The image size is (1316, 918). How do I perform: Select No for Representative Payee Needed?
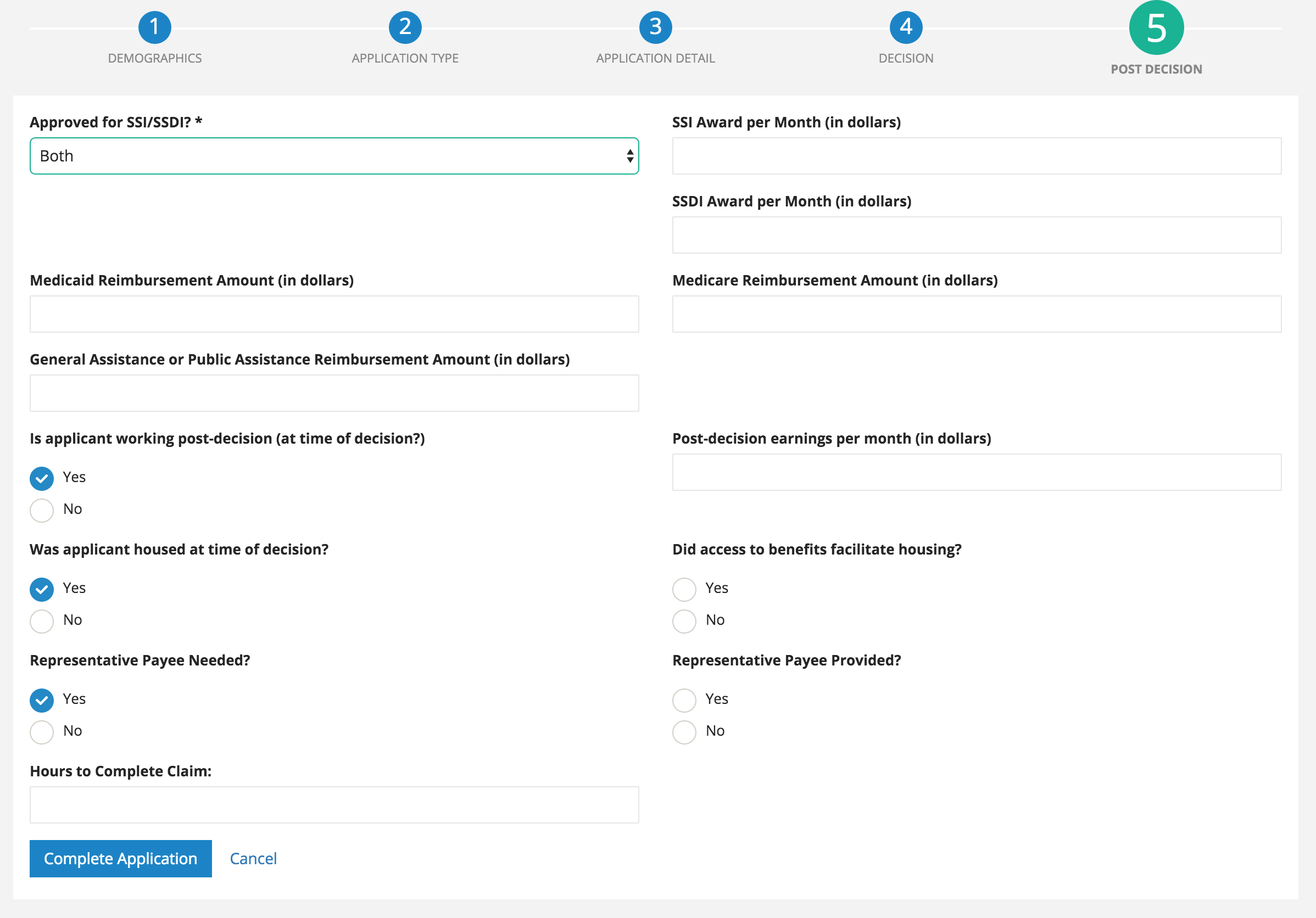tap(42, 732)
